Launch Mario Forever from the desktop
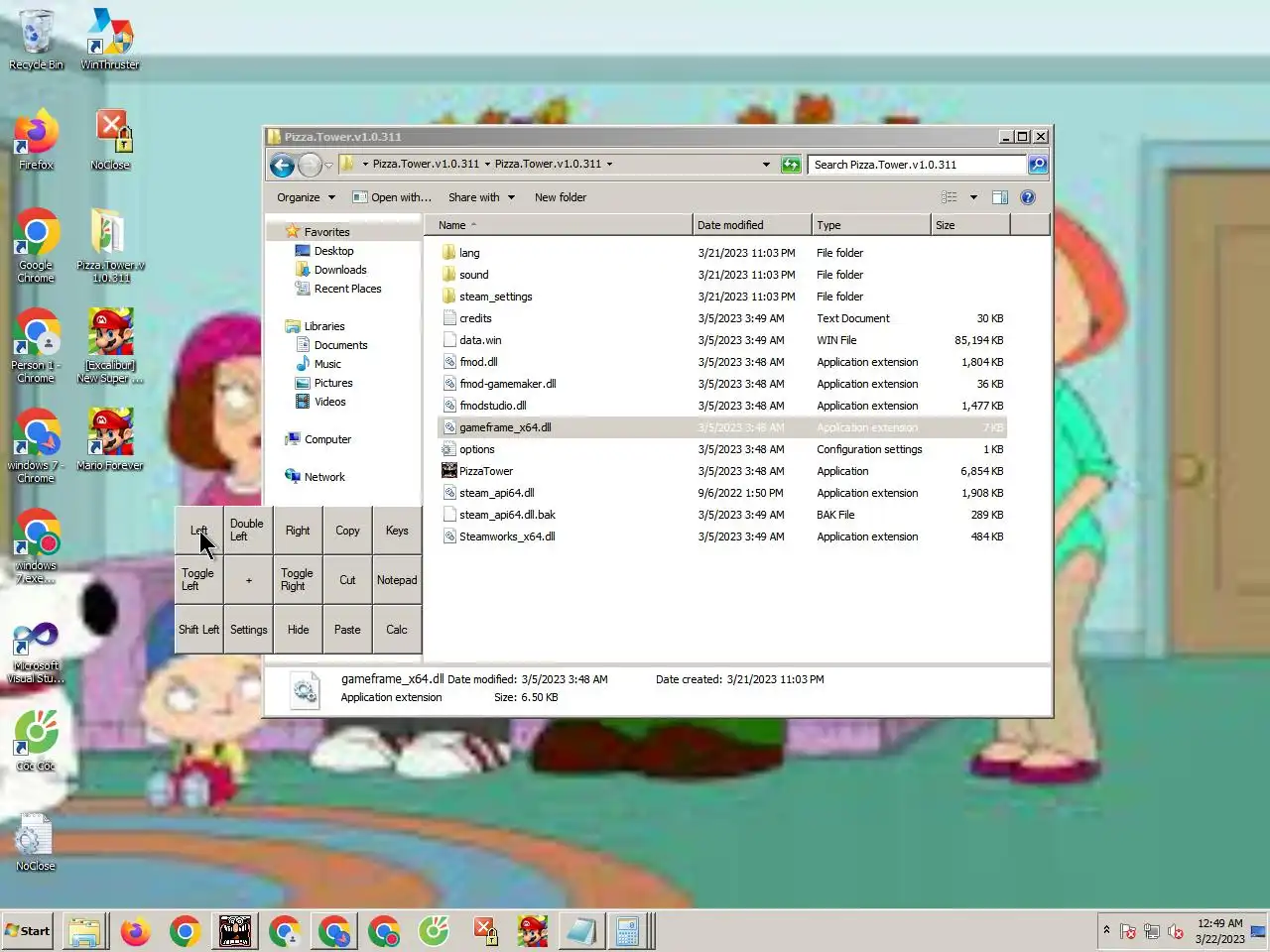Screen dimensions: 1270x952 tap(110, 439)
